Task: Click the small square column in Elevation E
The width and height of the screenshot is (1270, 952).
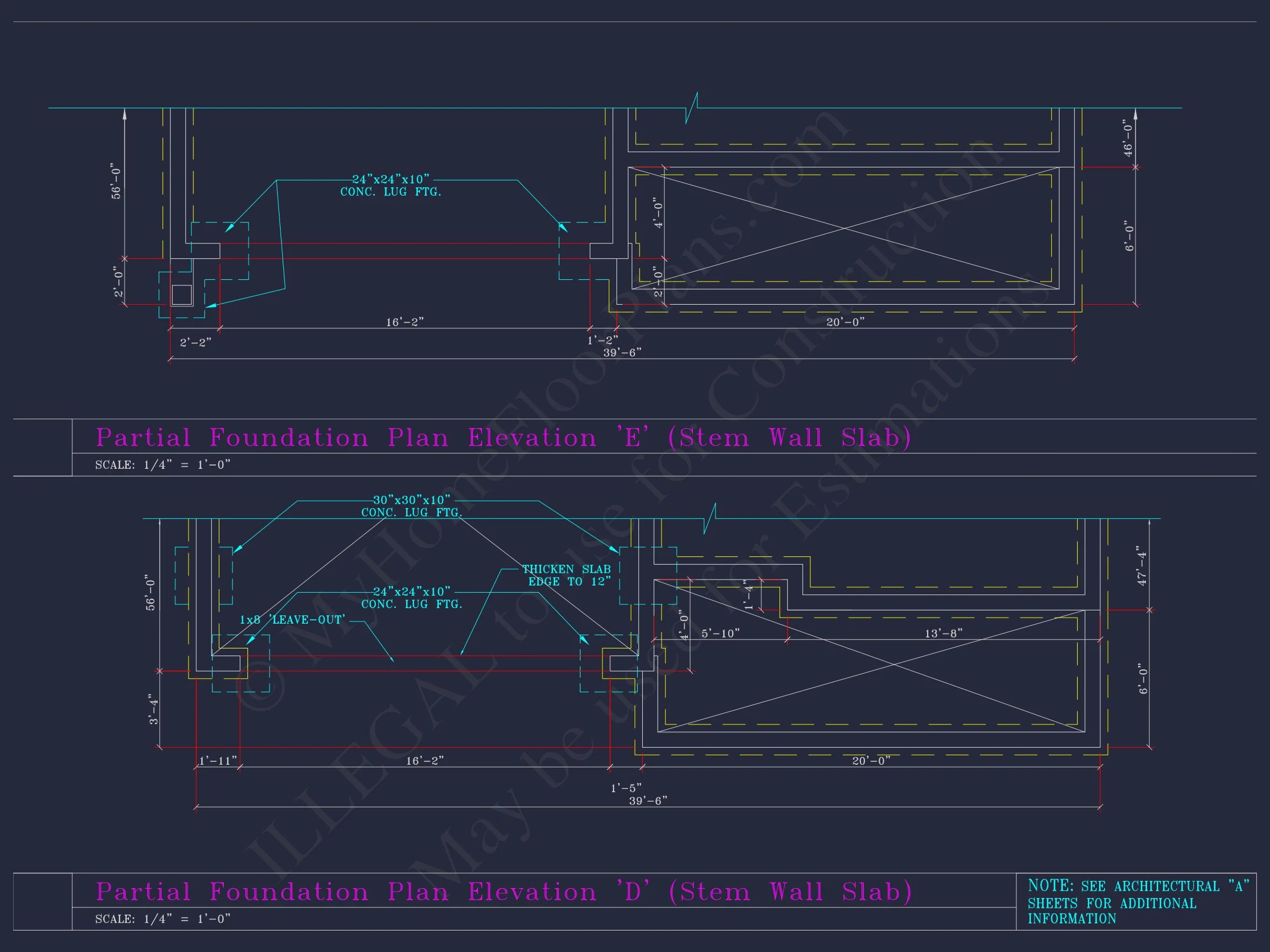Action: coord(181,294)
